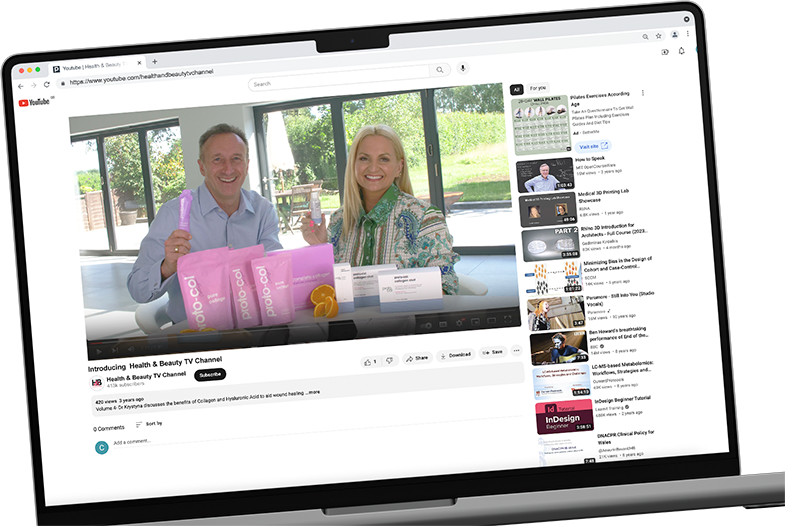785x526 pixels.
Task: Click the browser toolbar zoom magnifier icon
Action: pos(645,37)
